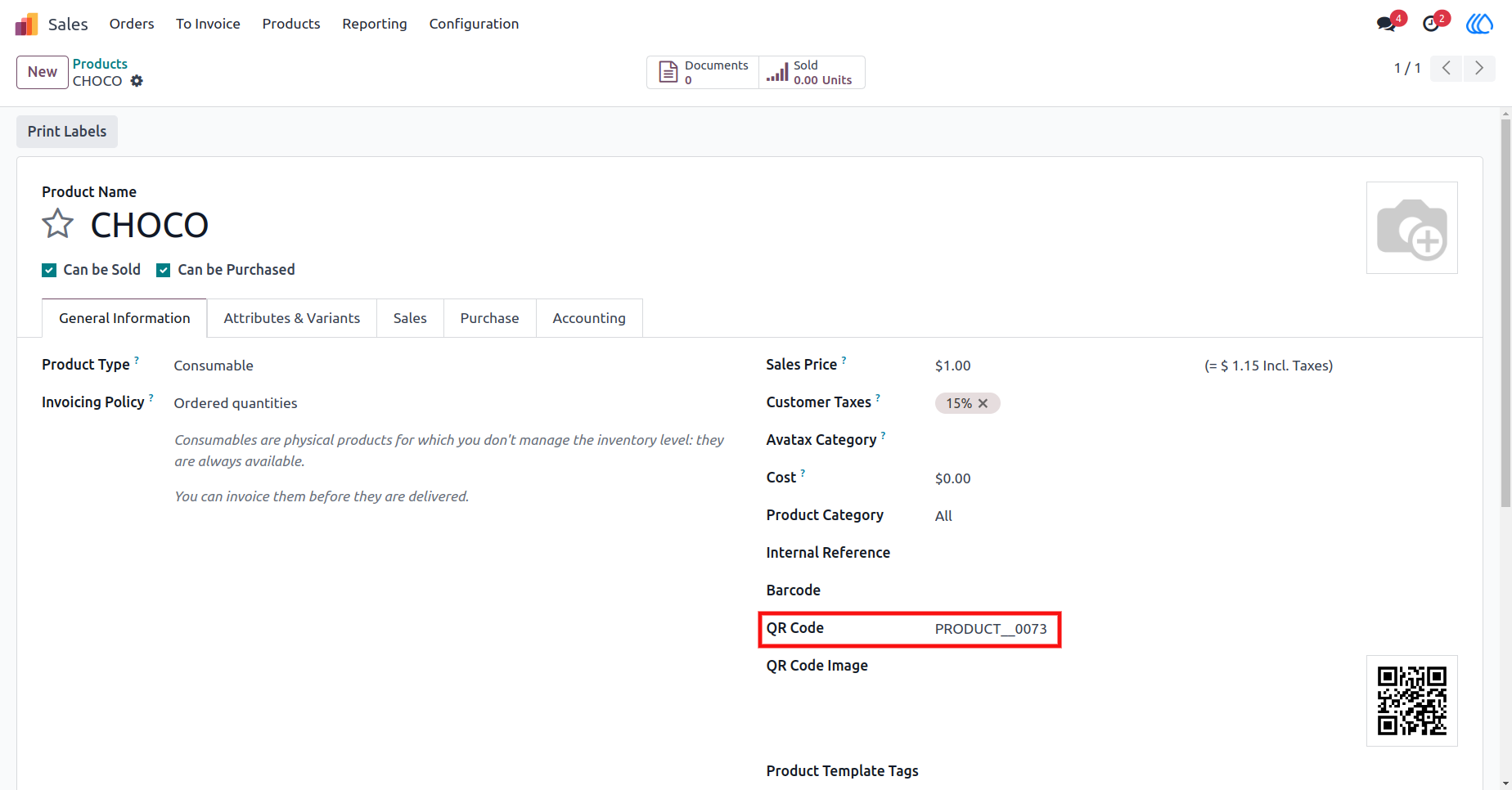Uncheck Can be Sold checkbox
Image resolution: width=1512 pixels, height=790 pixels.
(x=49, y=270)
